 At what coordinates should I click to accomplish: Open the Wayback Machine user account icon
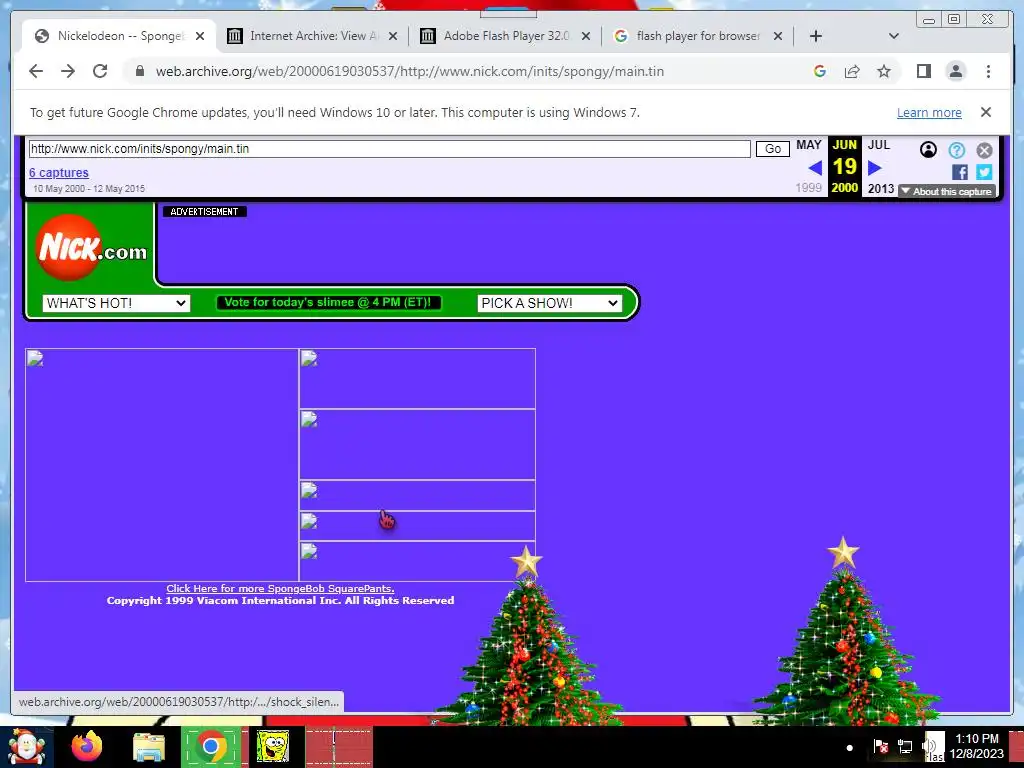click(928, 150)
